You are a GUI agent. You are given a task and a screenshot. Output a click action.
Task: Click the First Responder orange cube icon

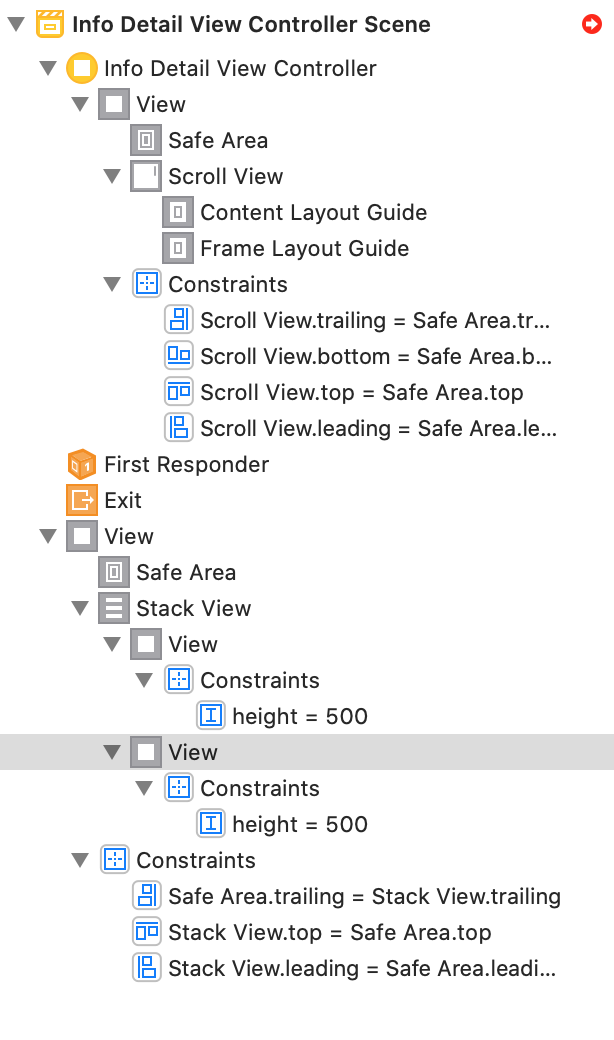81,464
